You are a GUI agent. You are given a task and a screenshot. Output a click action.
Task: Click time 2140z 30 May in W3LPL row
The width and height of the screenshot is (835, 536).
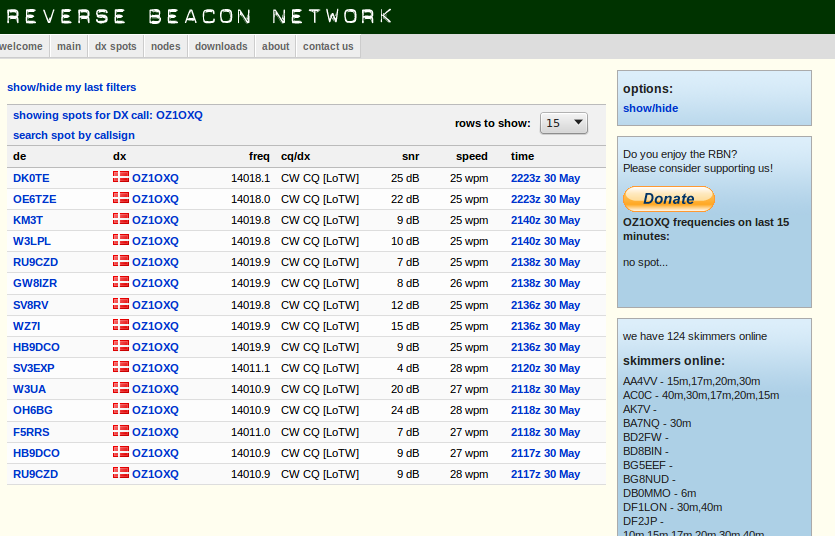tap(545, 241)
